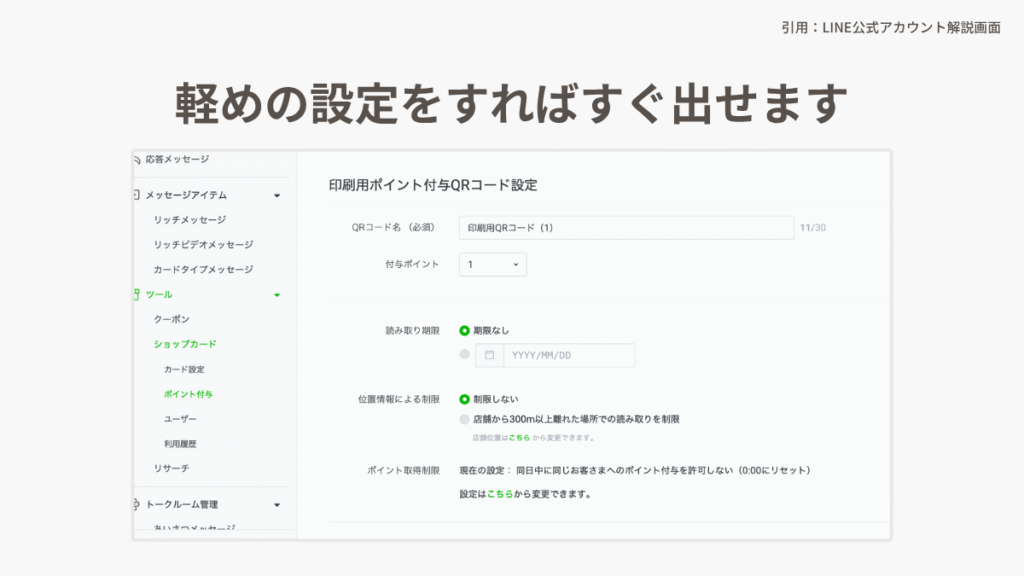Select the 期限なし radio button

464,330
